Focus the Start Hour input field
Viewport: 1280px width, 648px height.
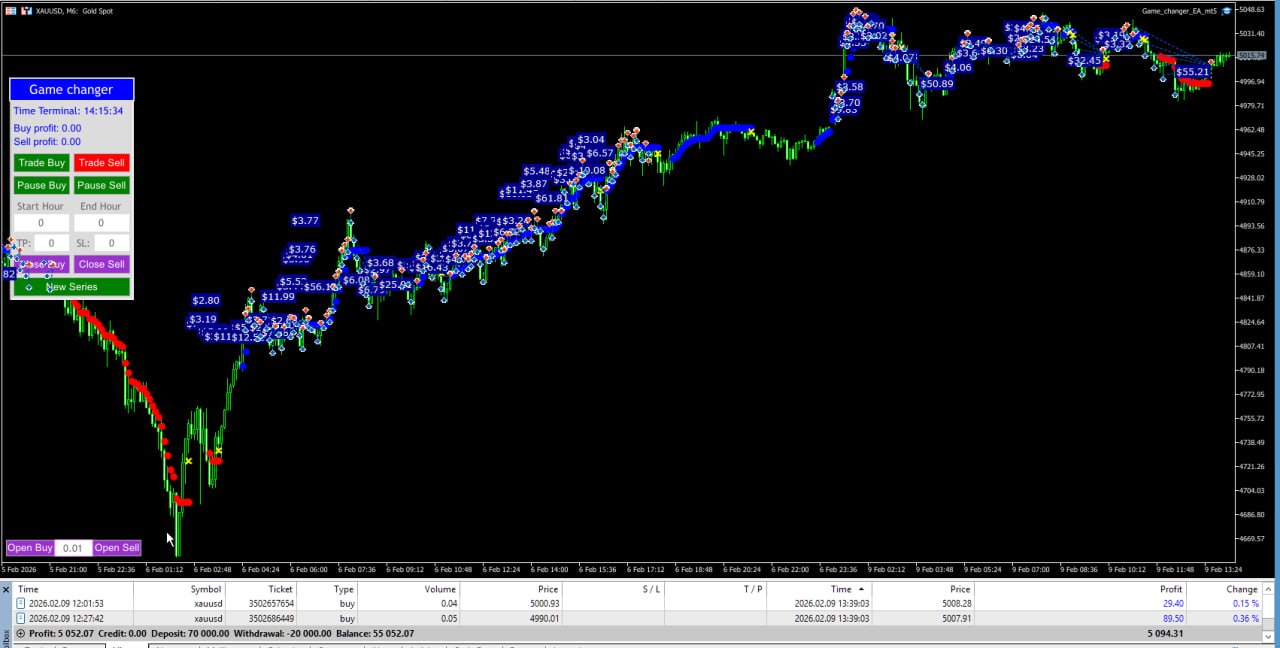tap(41, 223)
